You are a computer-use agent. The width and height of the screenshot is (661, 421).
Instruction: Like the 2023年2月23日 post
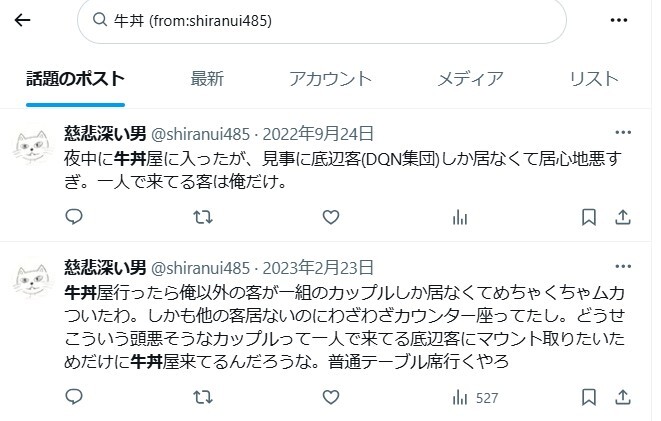(x=331, y=397)
